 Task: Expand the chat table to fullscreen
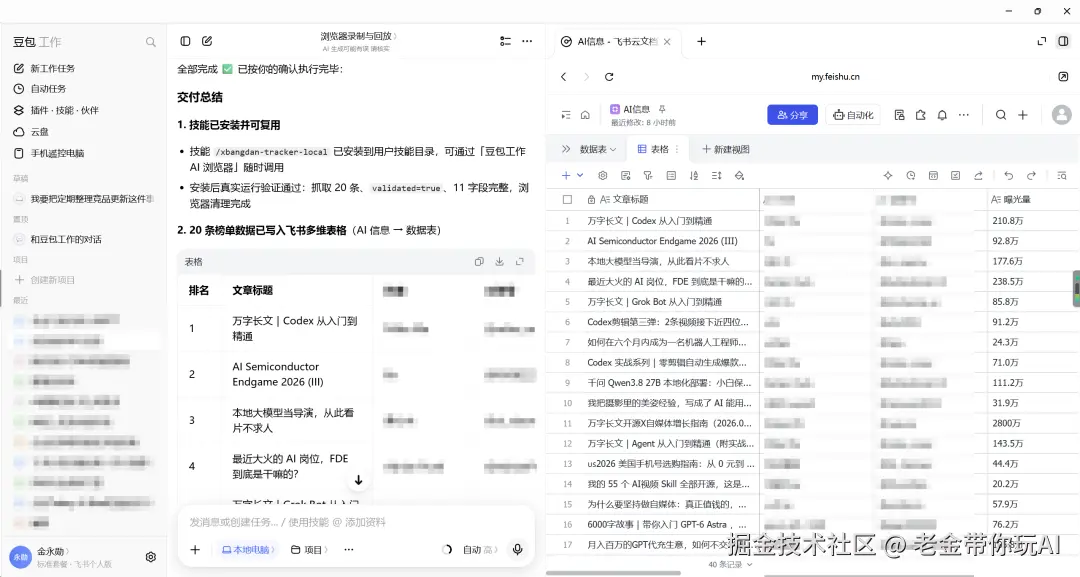(520, 262)
